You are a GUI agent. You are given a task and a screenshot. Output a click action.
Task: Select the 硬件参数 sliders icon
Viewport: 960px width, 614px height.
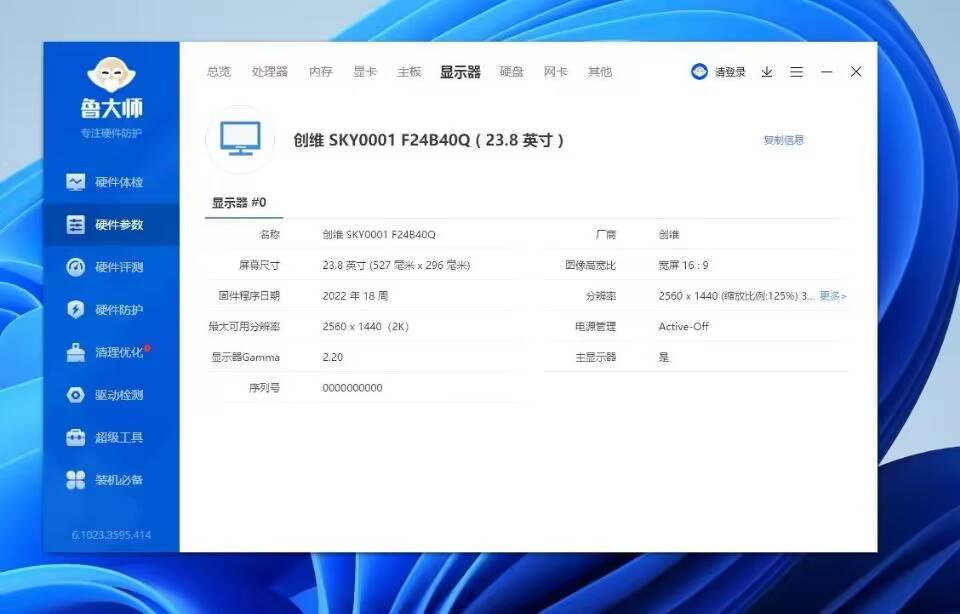75,225
